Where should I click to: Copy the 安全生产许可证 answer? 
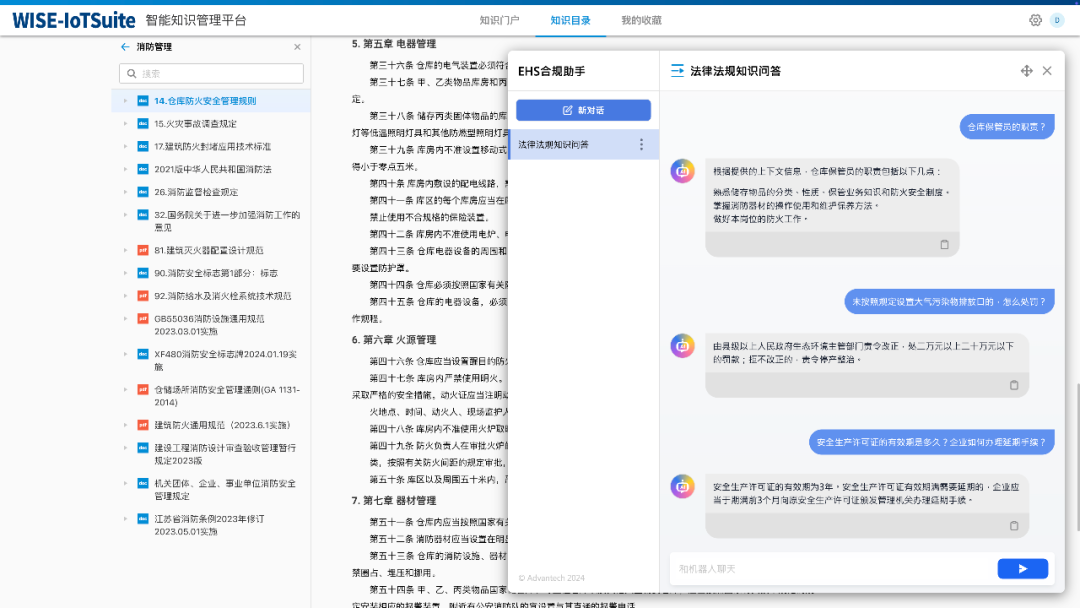point(1014,525)
